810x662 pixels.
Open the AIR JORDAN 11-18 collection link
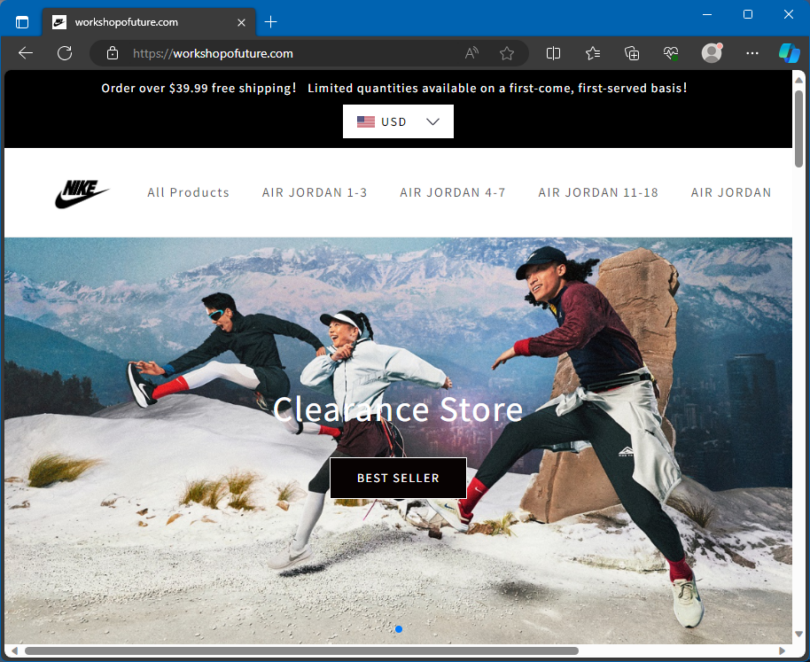click(x=598, y=192)
